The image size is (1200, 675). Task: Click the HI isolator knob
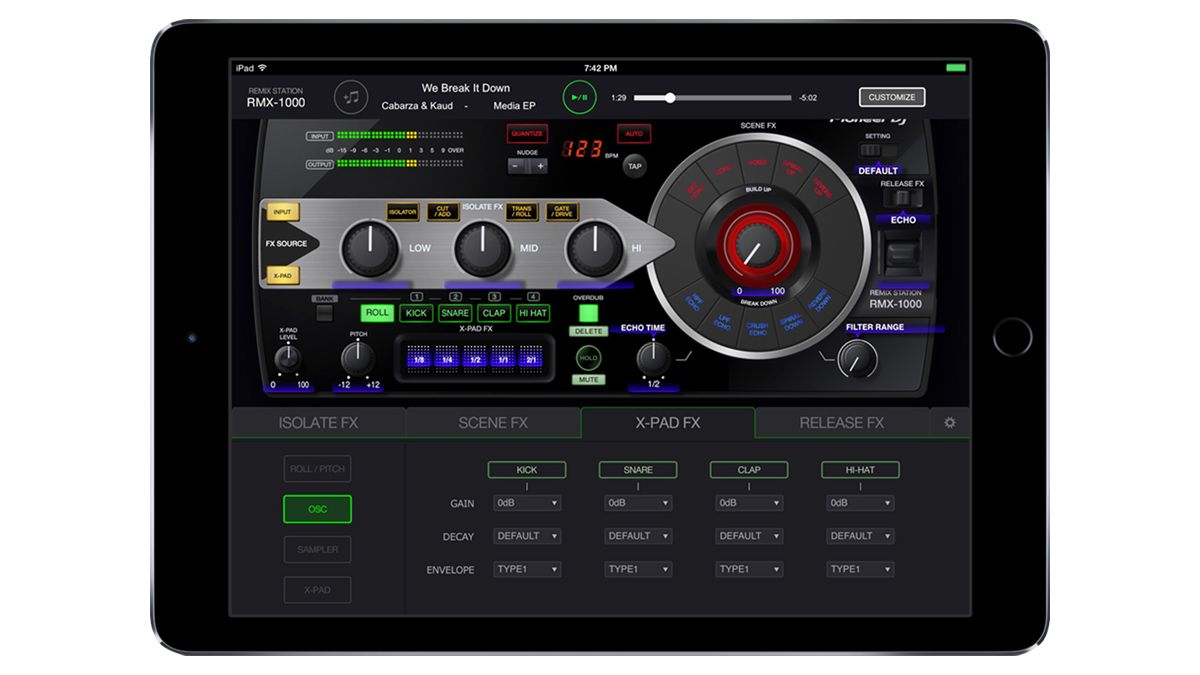[594, 250]
